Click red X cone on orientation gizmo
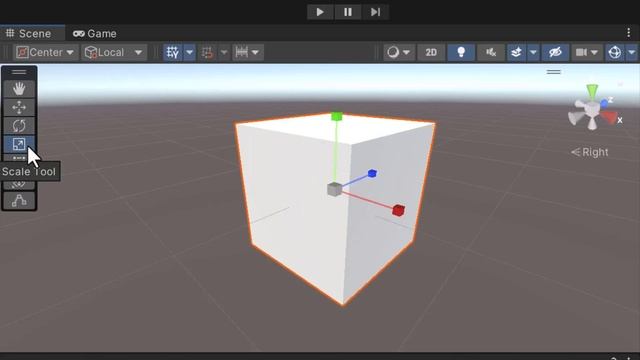 (x=609, y=118)
